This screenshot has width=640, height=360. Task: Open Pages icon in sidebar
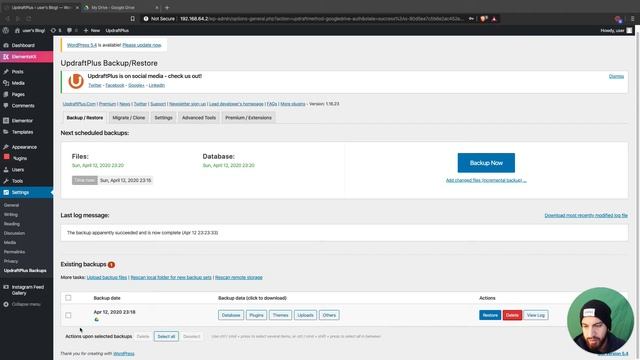(6, 94)
